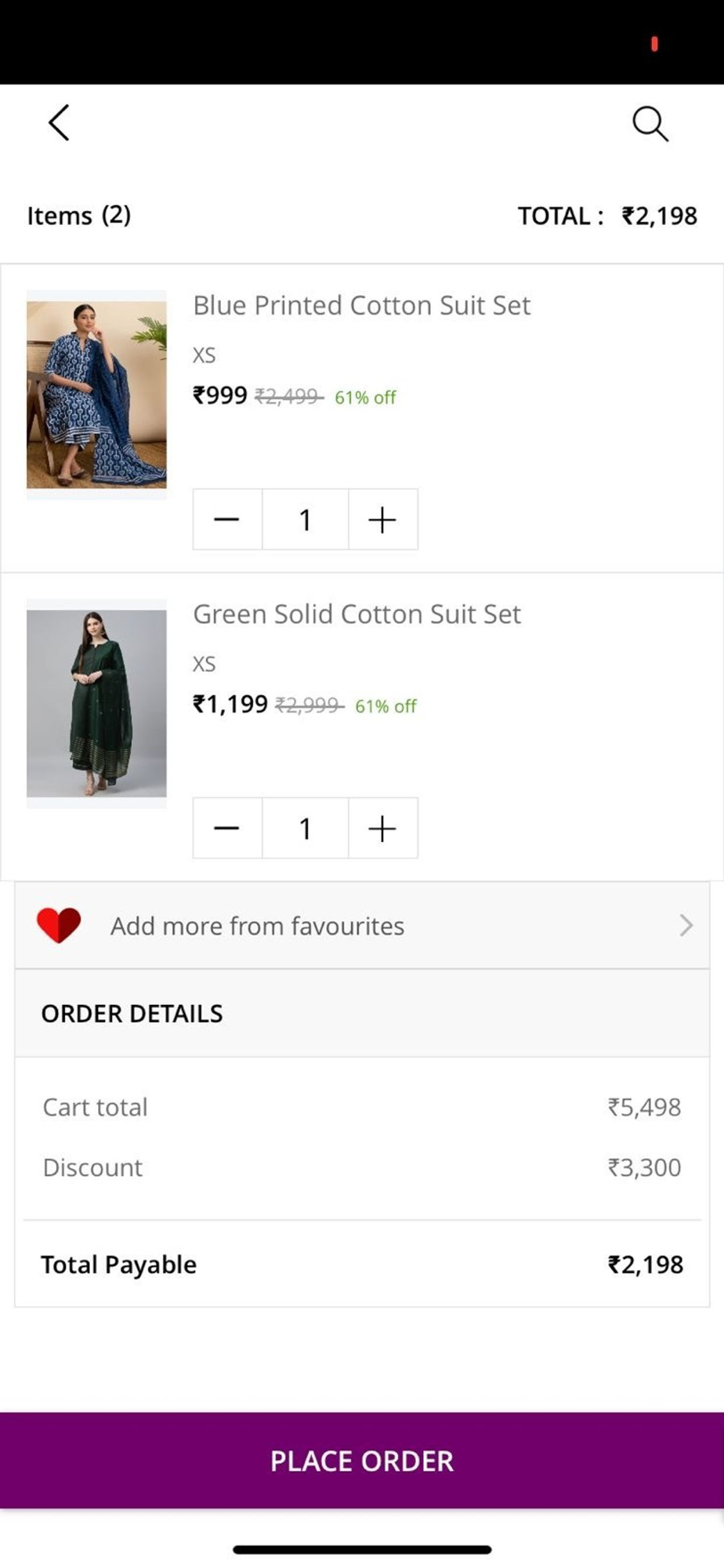The width and height of the screenshot is (724, 1568).
Task: Select the quantity field of the green suit
Action: [305, 828]
